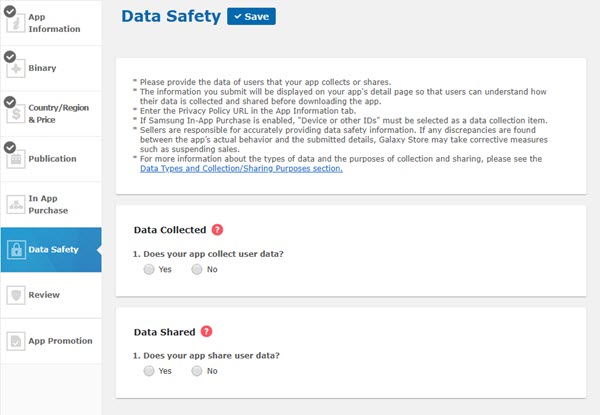This screenshot has height=415, width=600.
Task: Click the Binary plus icon in sidebar
Action: coord(16,68)
